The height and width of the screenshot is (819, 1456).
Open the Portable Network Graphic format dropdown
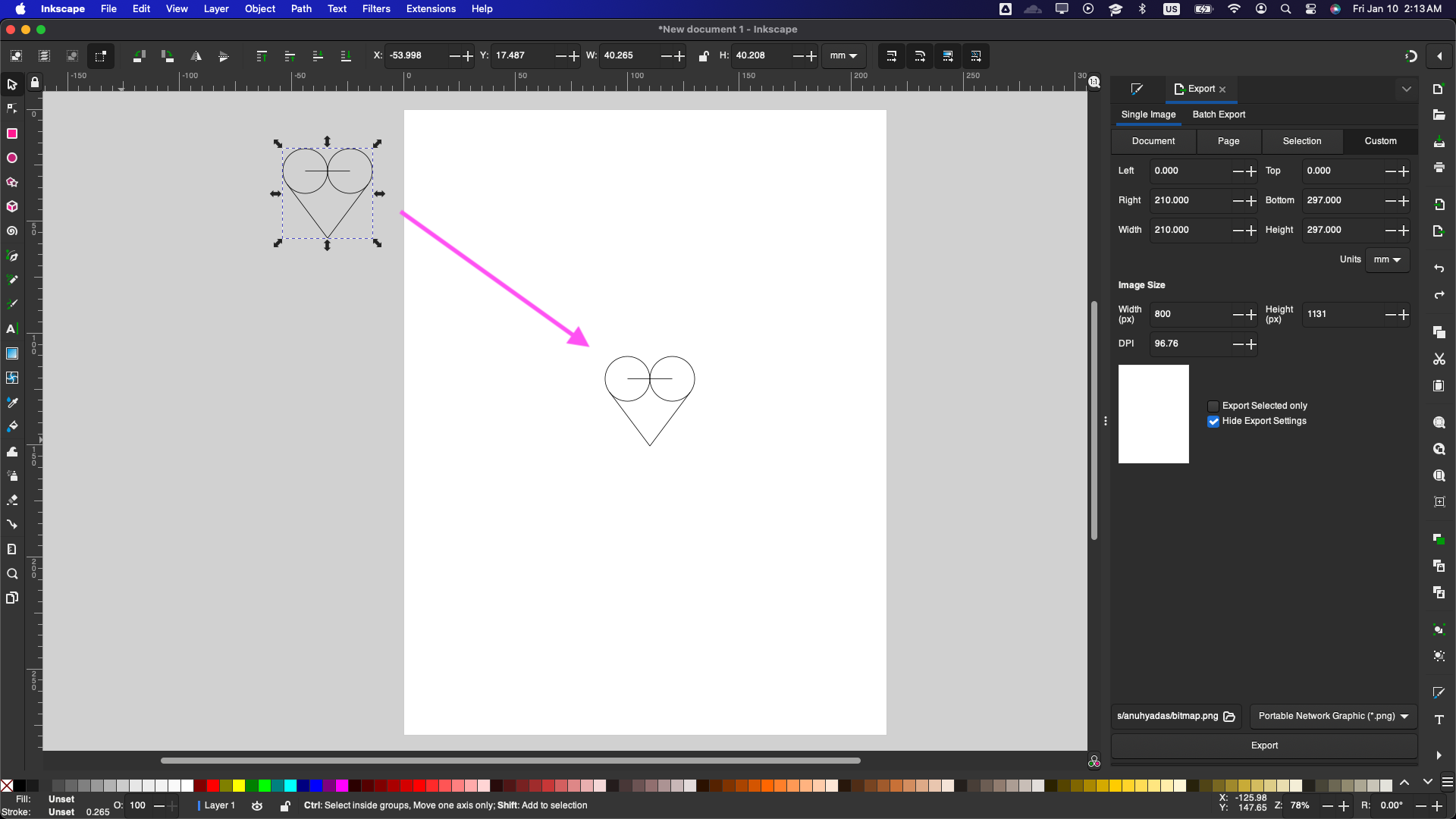[x=1333, y=716]
